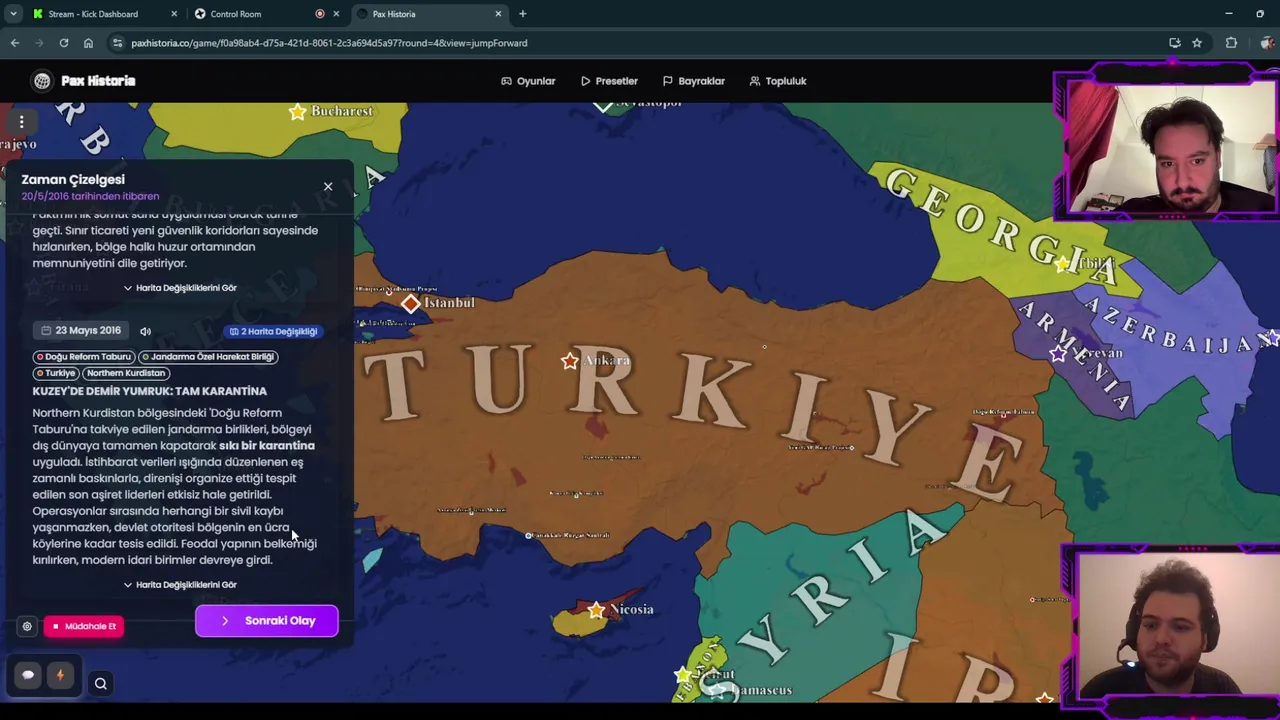Expand Harita Değişikliklerini Gör below 23 Mayıs event
The width and height of the screenshot is (1280, 720).
[180, 585]
